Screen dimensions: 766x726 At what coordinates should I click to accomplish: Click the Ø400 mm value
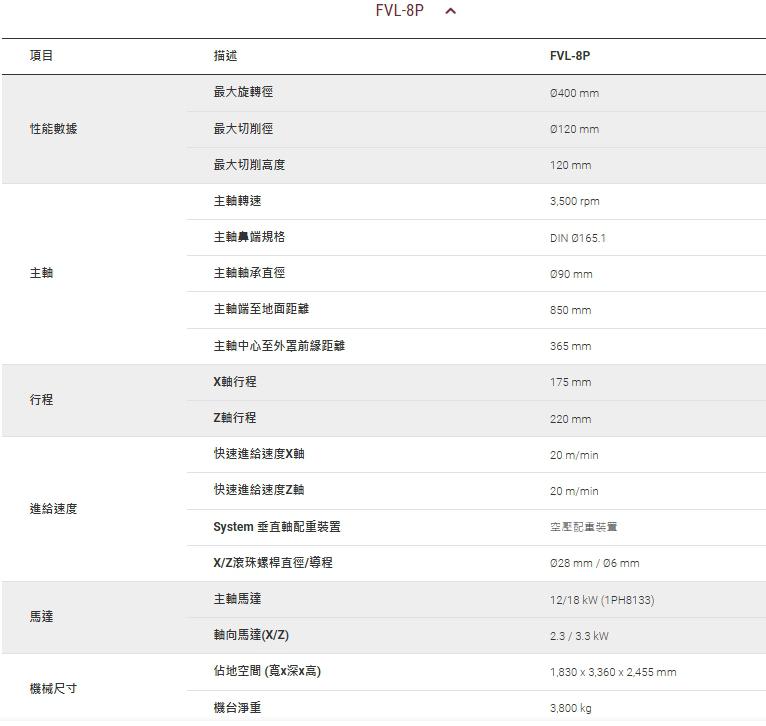574,93
